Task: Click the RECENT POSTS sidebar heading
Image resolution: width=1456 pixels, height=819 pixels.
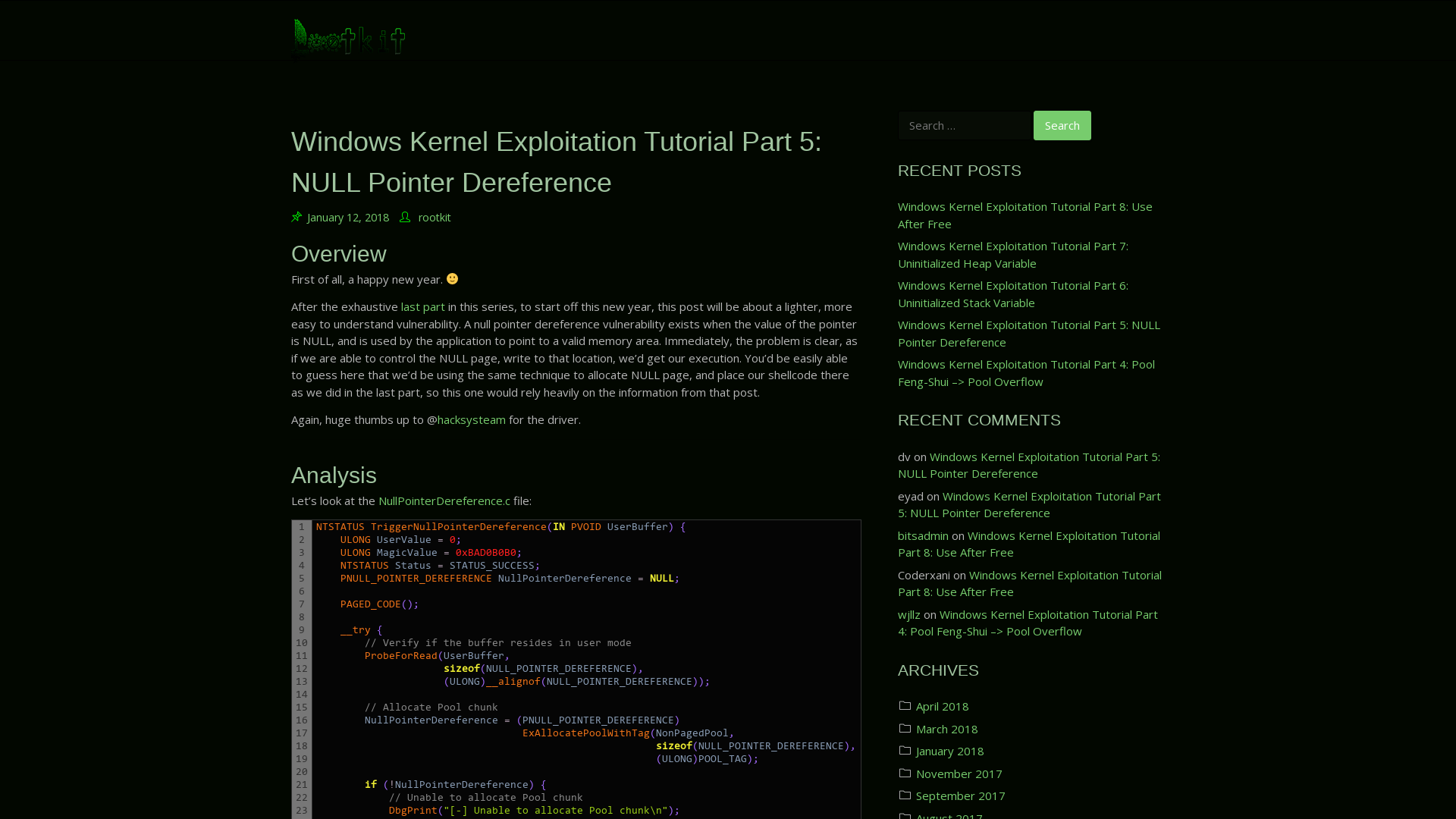Action: coord(959,171)
